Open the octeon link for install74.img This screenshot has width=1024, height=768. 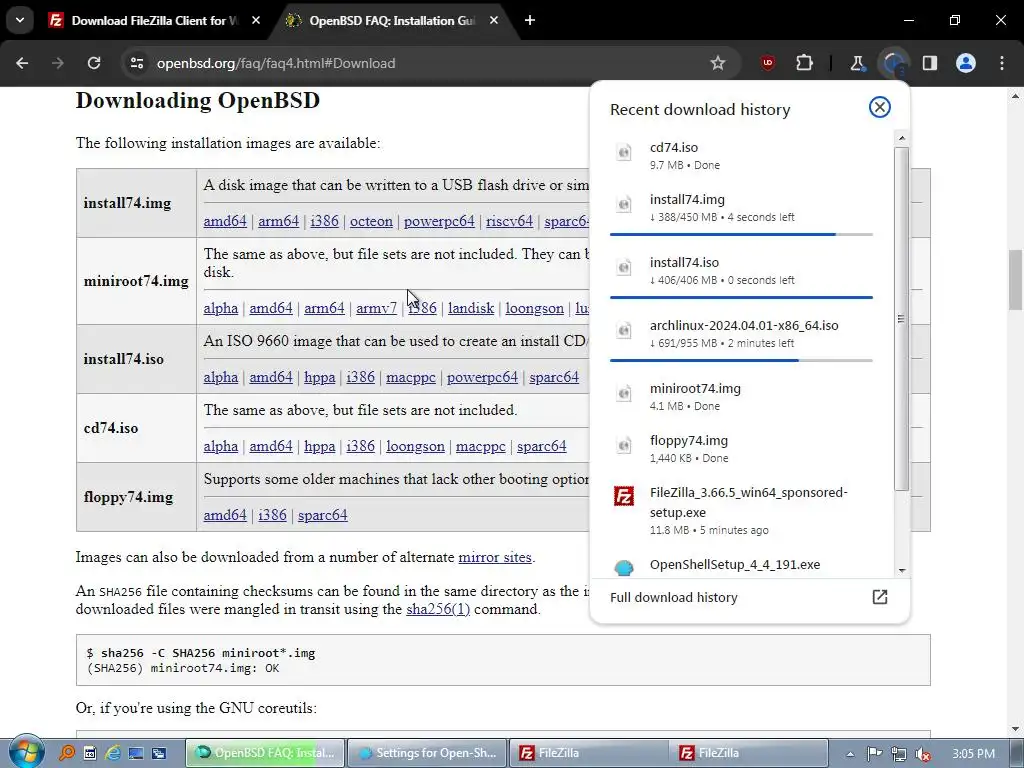coord(371,221)
